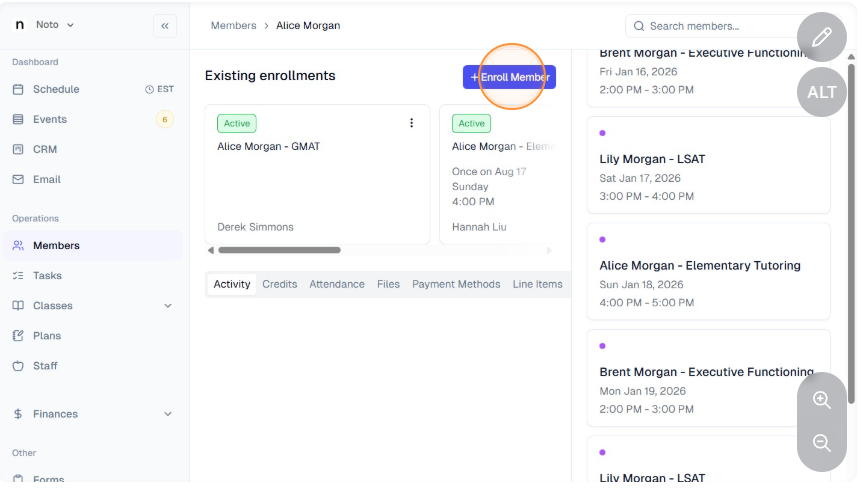The image size is (862, 491).
Task: Click the zoom in magnifier button
Action: tap(822, 400)
